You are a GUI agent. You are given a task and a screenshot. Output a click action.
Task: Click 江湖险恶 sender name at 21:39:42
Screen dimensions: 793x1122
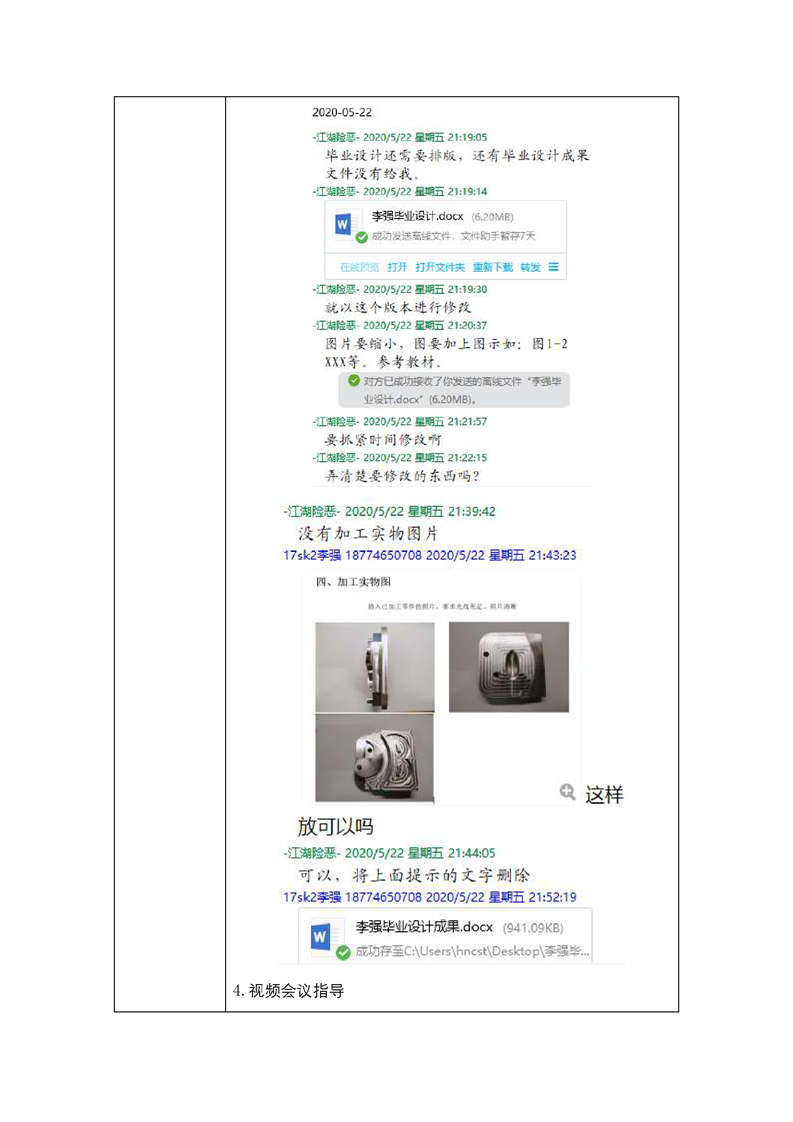pos(312,512)
